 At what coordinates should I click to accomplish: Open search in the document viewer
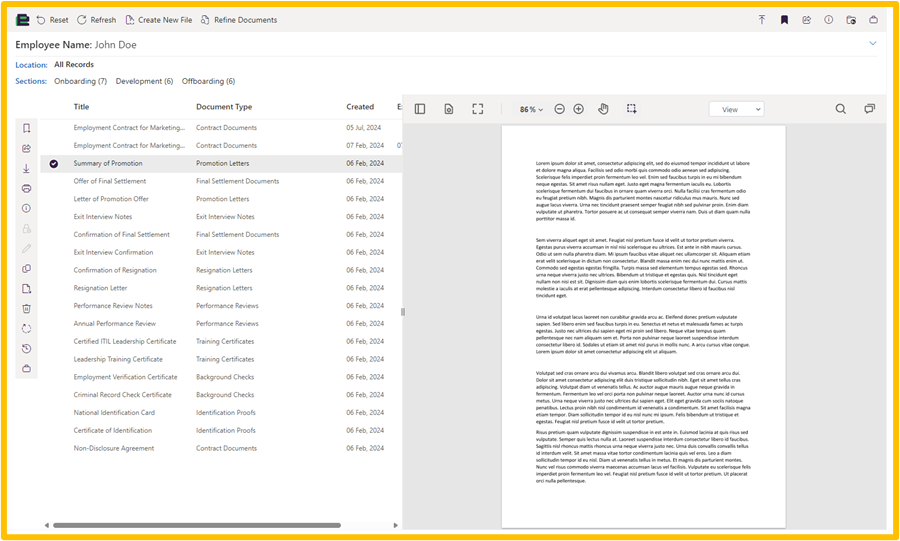[x=840, y=109]
